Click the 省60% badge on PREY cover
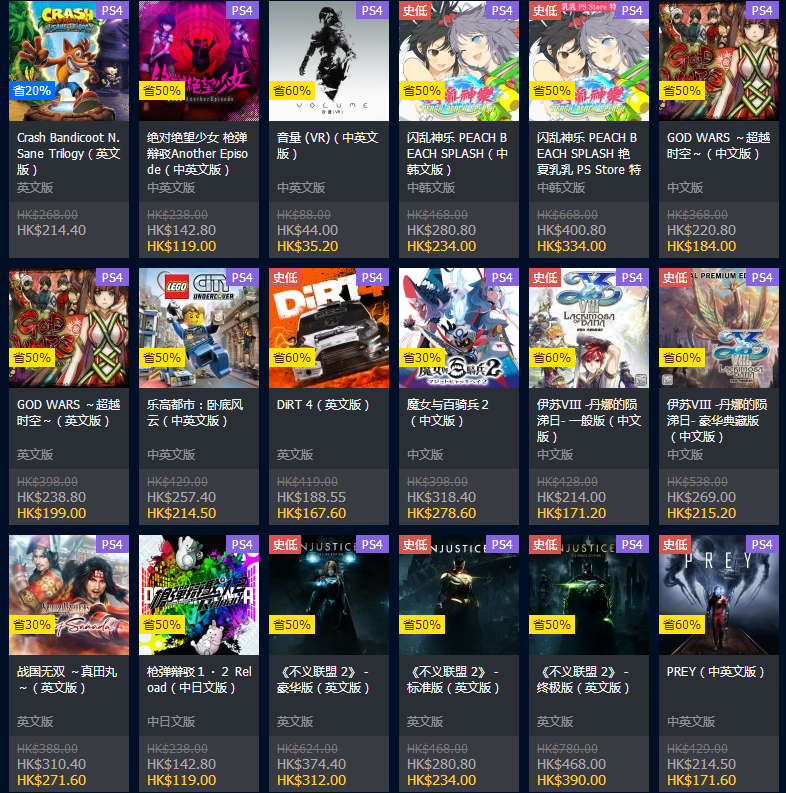Image resolution: width=786 pixels, height=793 pixels. click(x=682, y=625)
